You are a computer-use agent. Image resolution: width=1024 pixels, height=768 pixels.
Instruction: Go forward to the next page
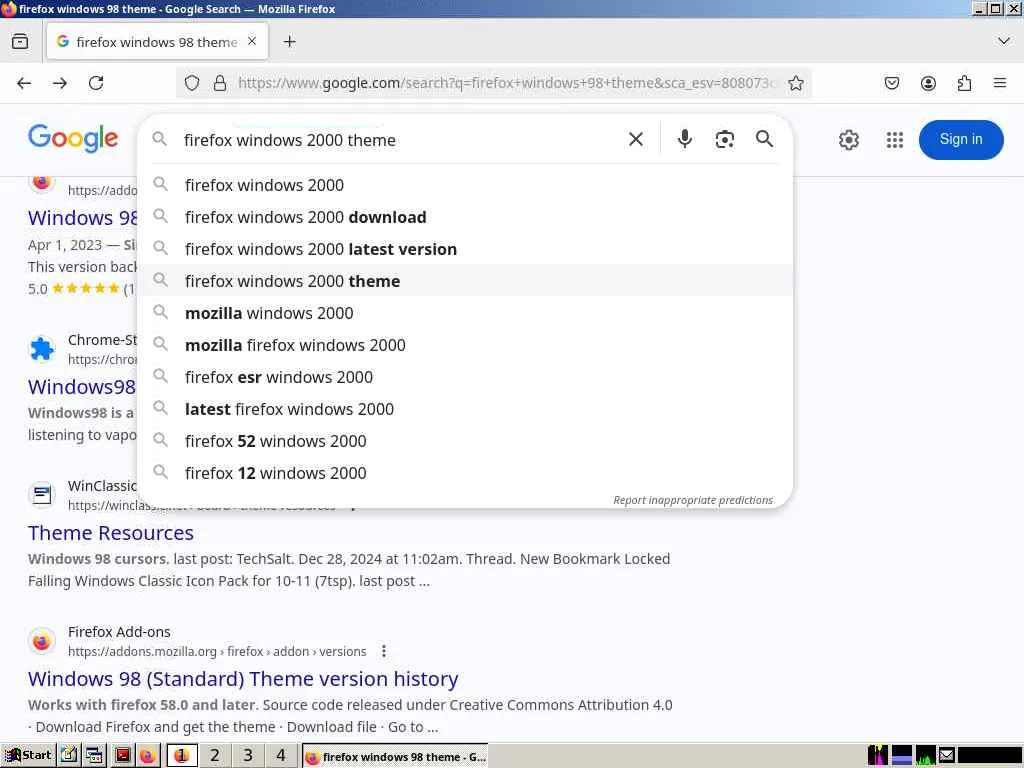(x=60, y=83)
